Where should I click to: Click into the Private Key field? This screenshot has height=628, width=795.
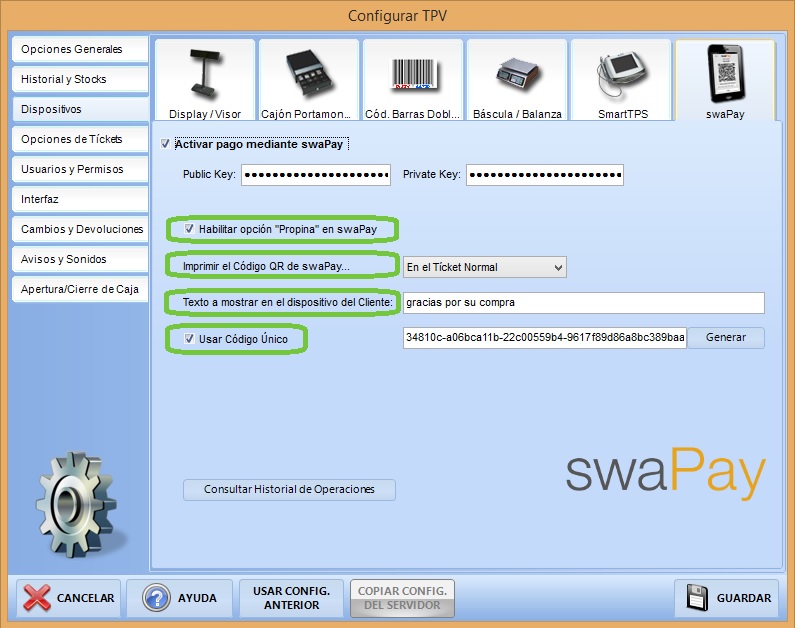pos(545,175)
